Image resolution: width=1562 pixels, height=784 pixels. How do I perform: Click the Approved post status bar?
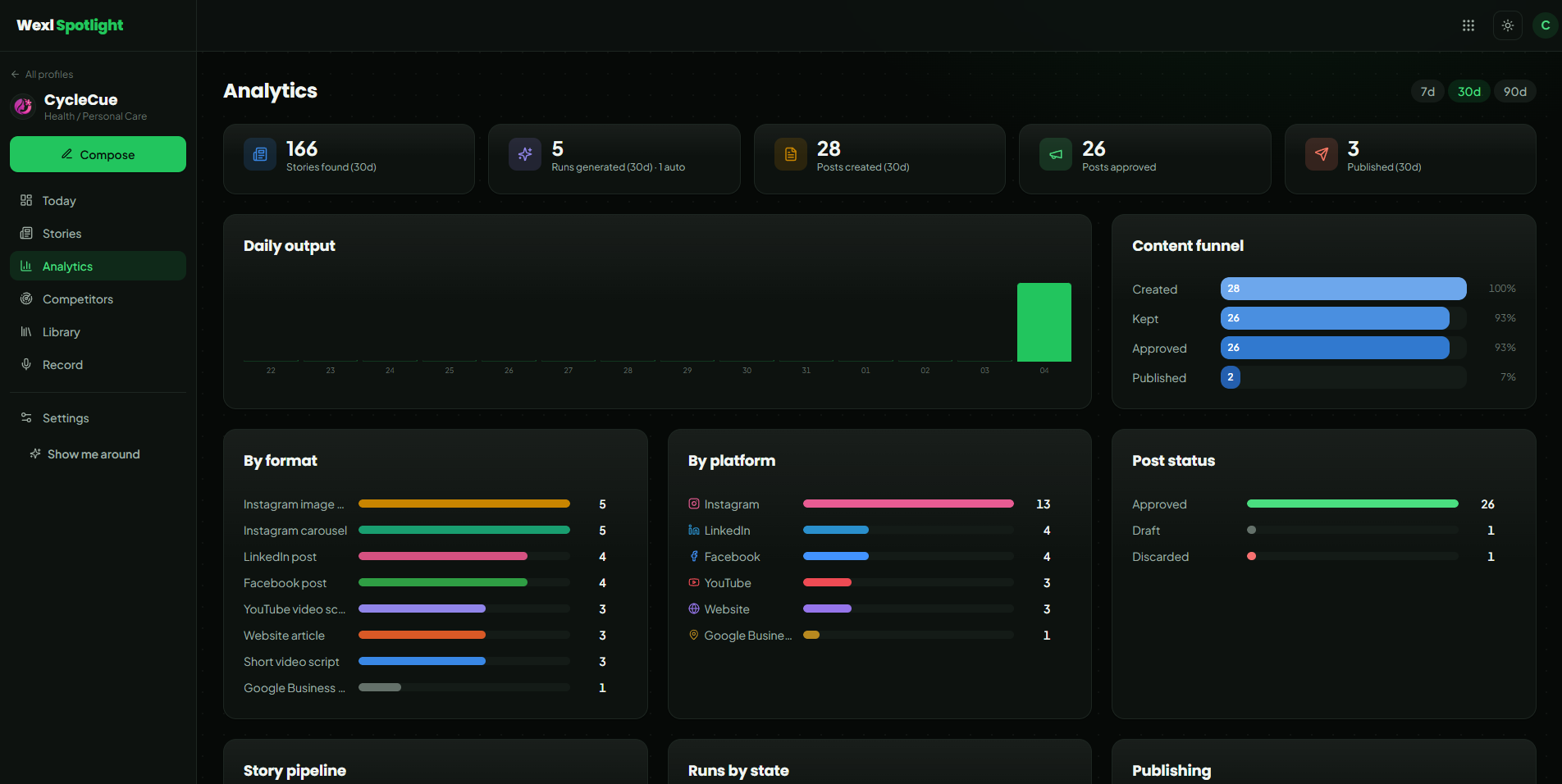1352,504
